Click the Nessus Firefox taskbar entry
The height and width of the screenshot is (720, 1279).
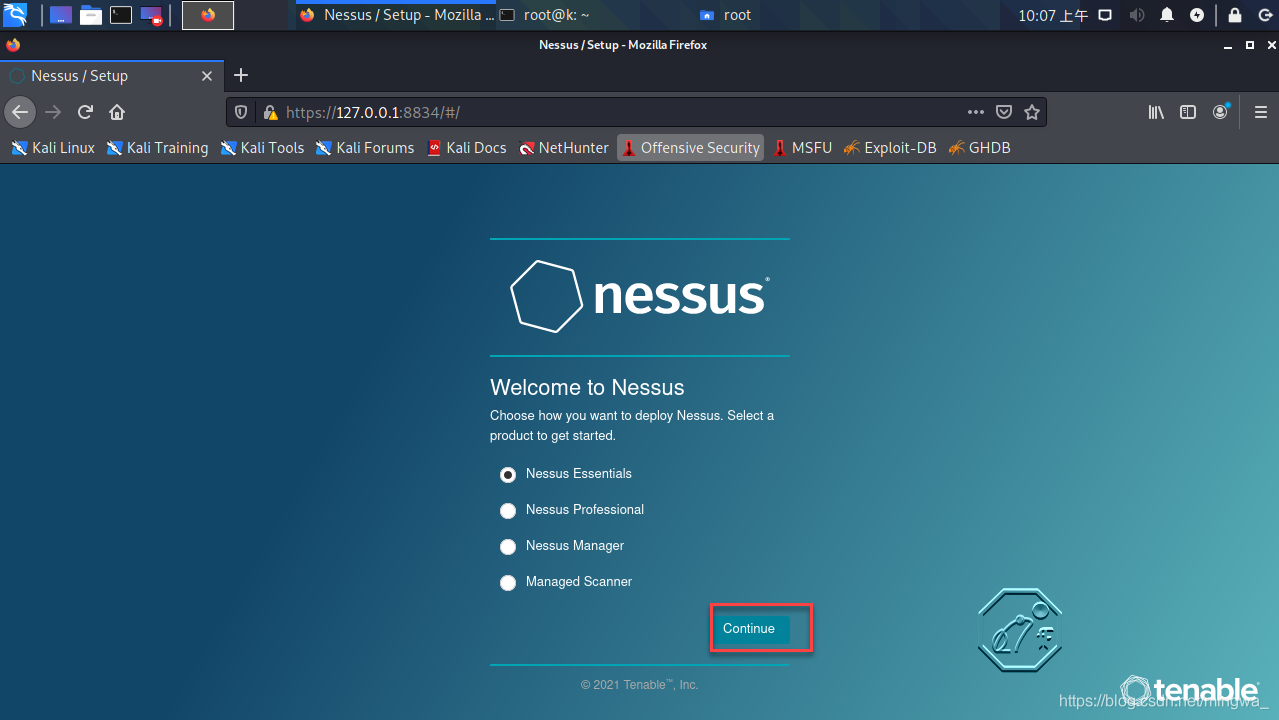pos(395,15)
